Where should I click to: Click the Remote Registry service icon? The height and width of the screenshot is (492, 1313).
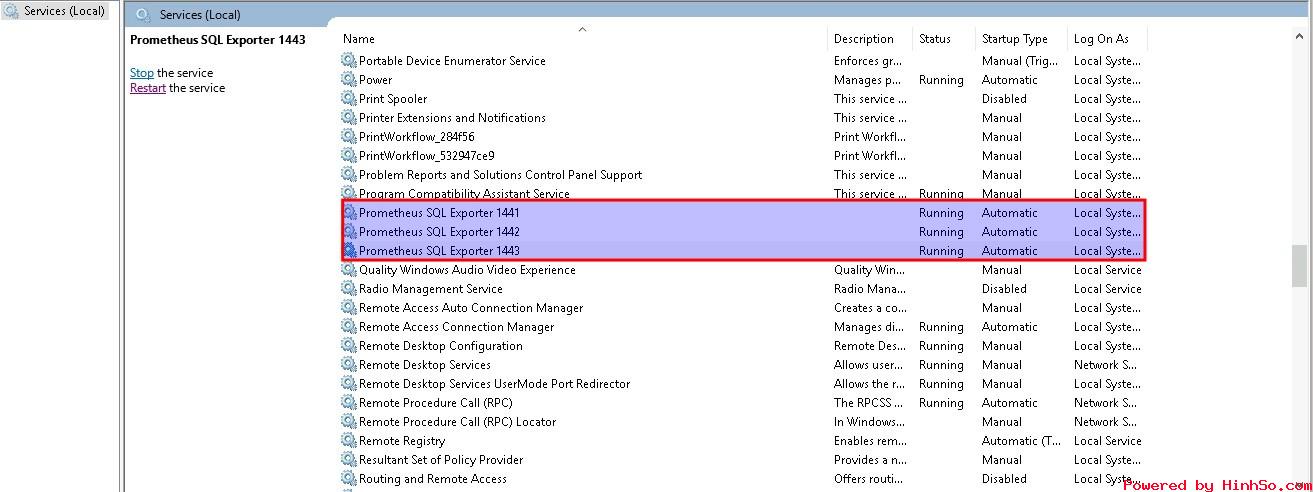pyautogui.click(x=348, y=441)
